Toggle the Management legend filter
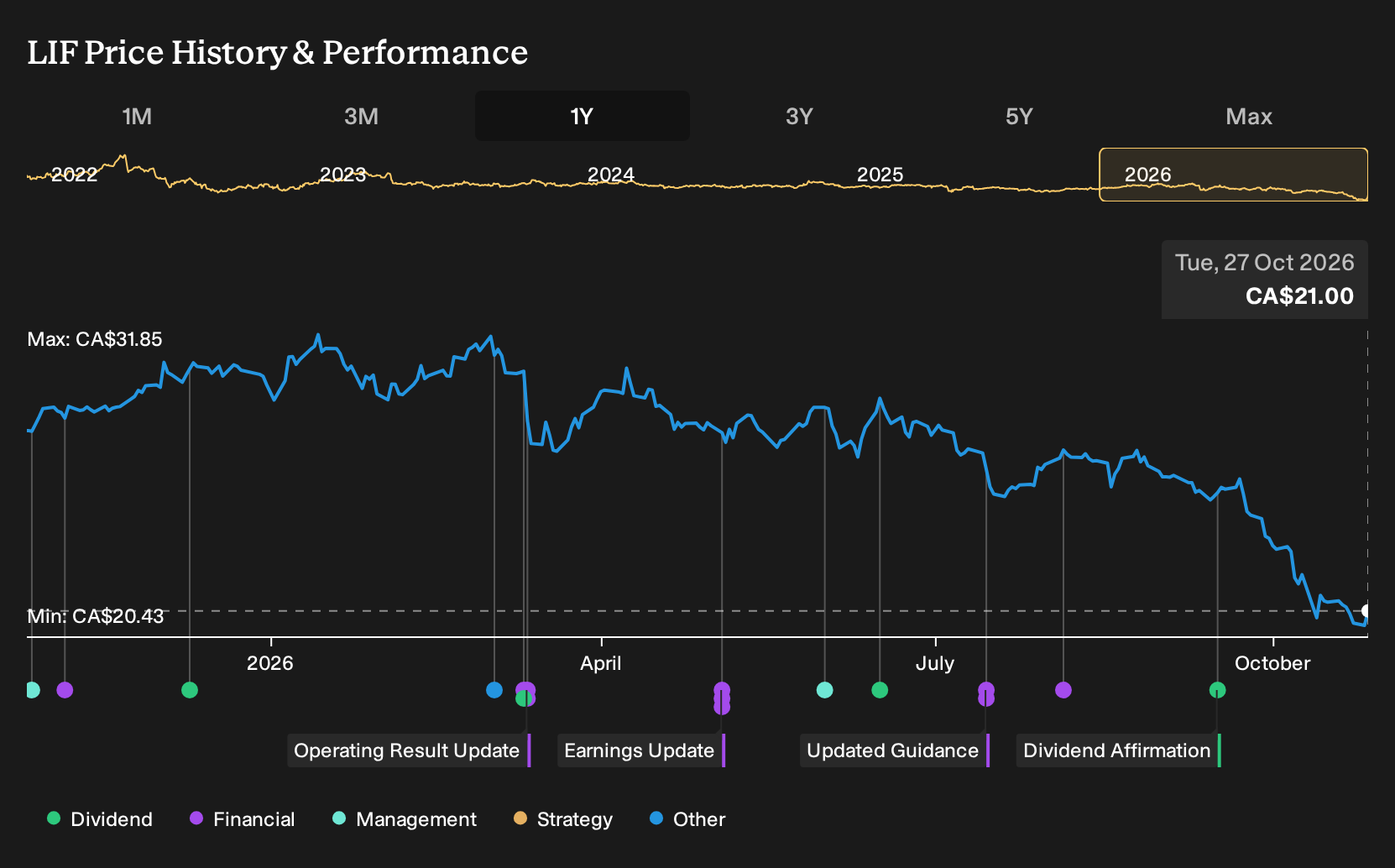 click(x=405, y=819)
